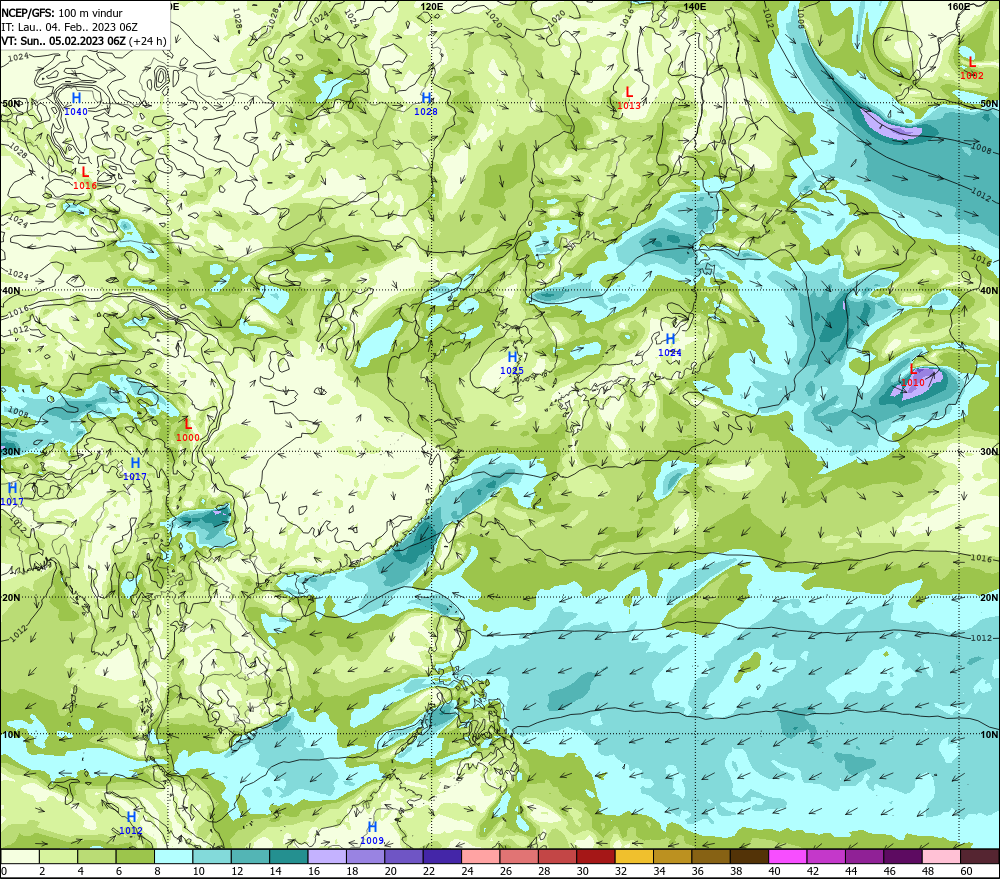Pick the dark purple 46–48 legend swatch

(x=902, y=856)
